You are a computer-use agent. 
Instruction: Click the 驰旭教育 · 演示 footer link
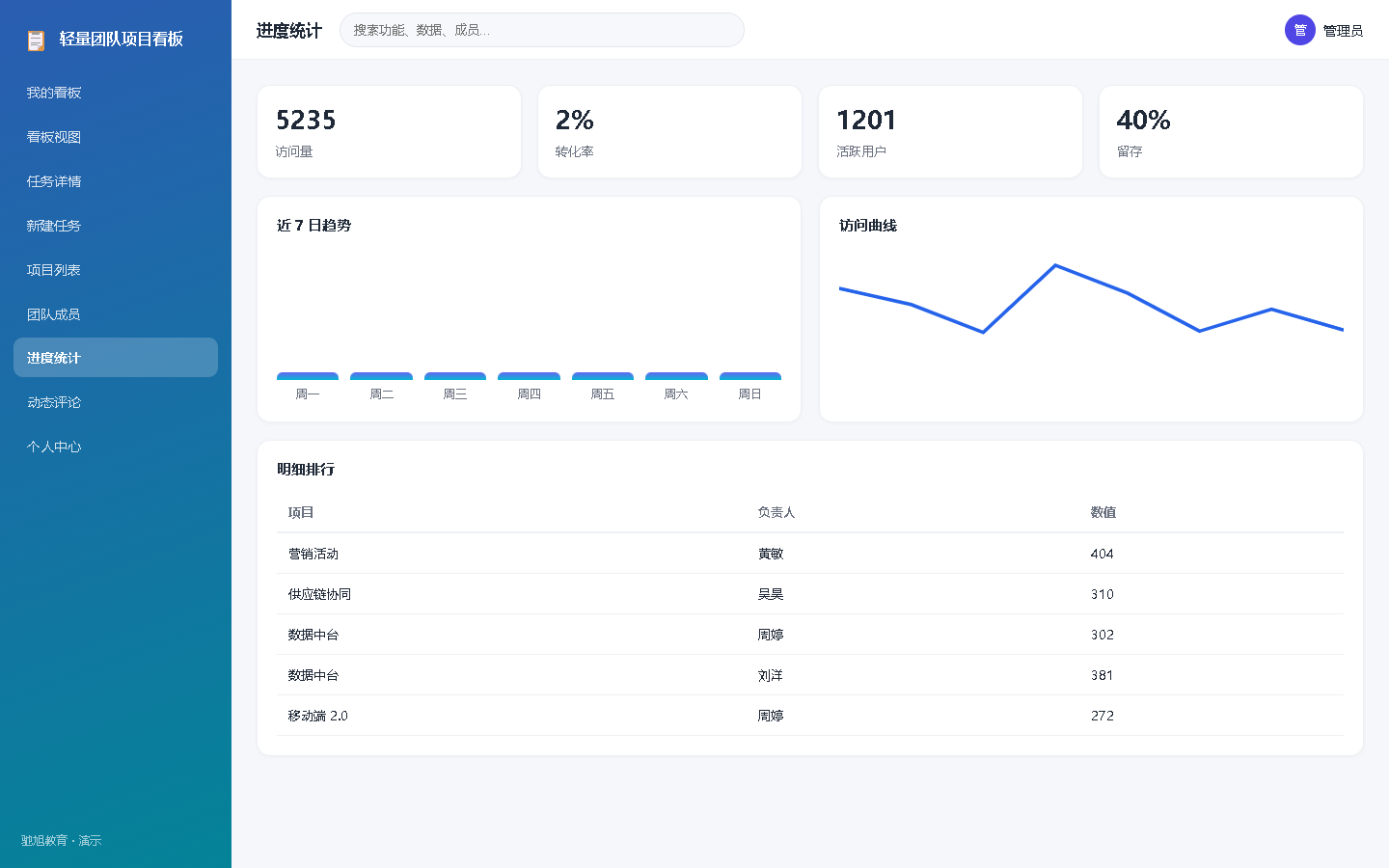click(62, 841)
